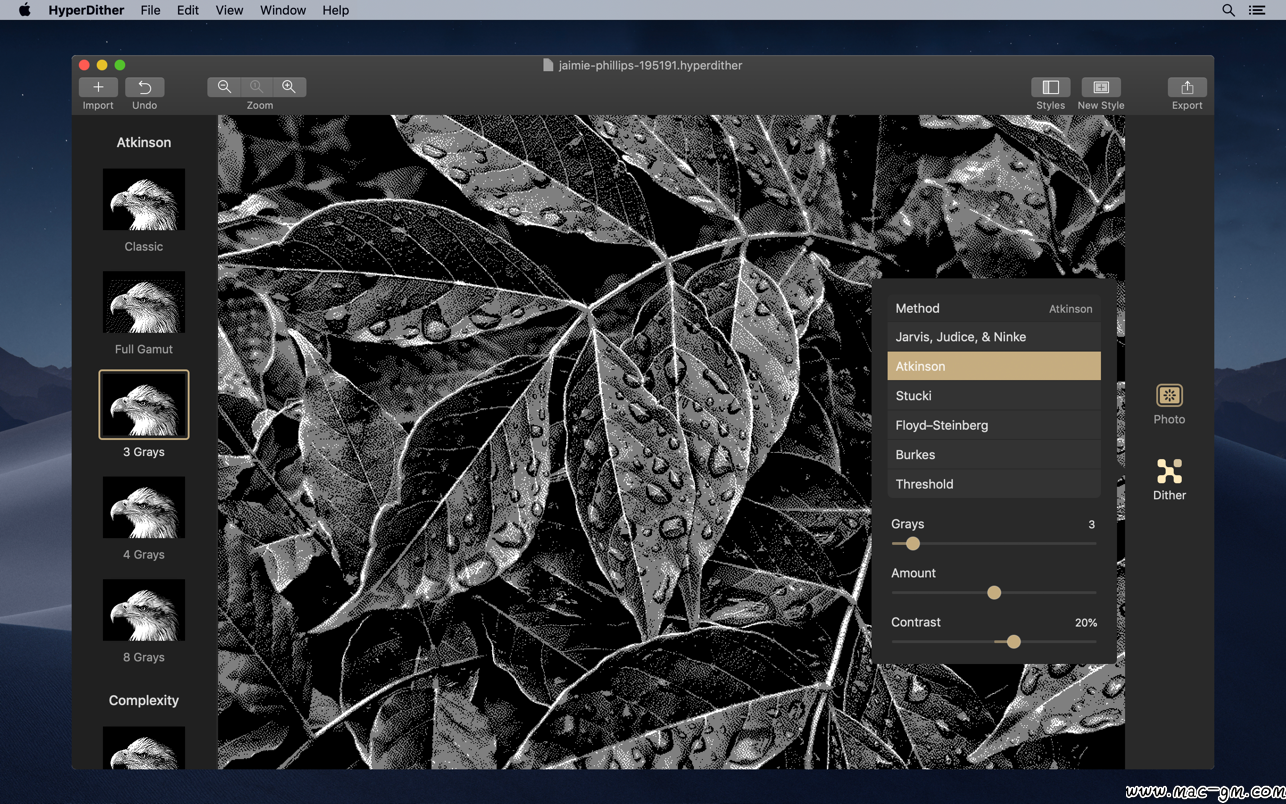This screenshot has width=1286, height=804.
Task: Open the View menu
Action: [229, 10]
